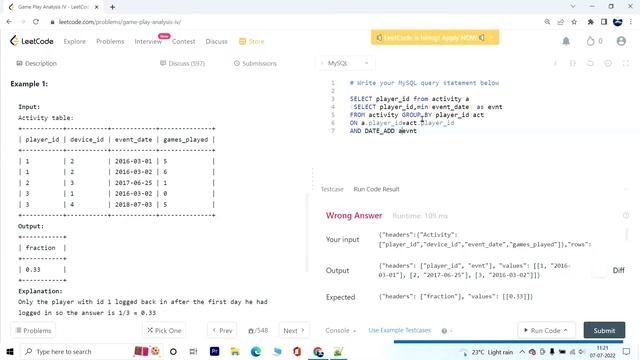Open the Problems list button at bottom
The height and width of the screenshot is (360, 640).
(x=33, y=330)
